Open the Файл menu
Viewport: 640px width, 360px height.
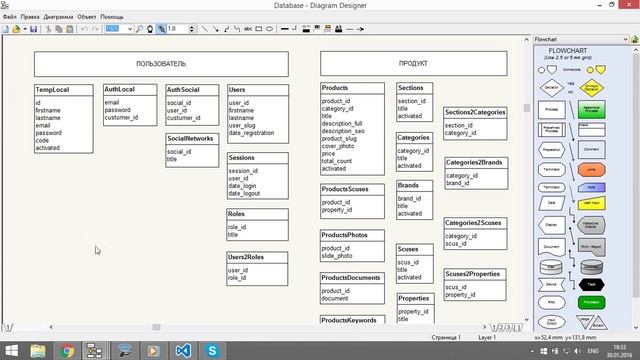click(x=9, y=17)
